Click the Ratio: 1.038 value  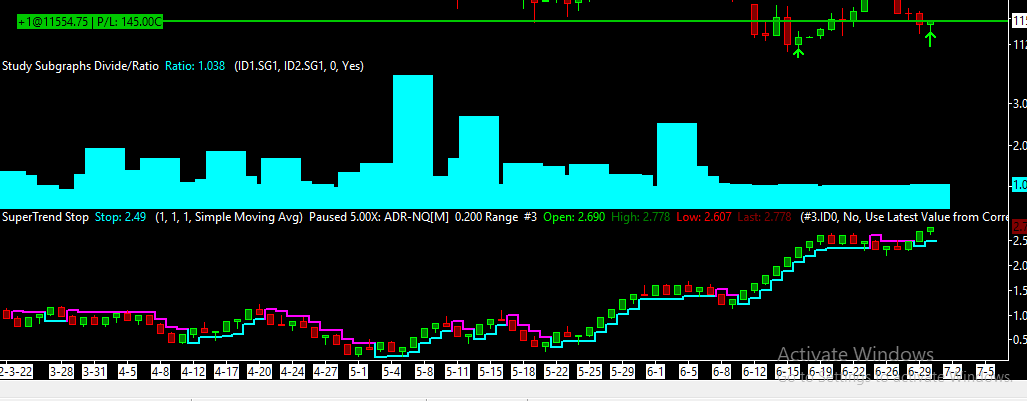[x=195, y=66]
